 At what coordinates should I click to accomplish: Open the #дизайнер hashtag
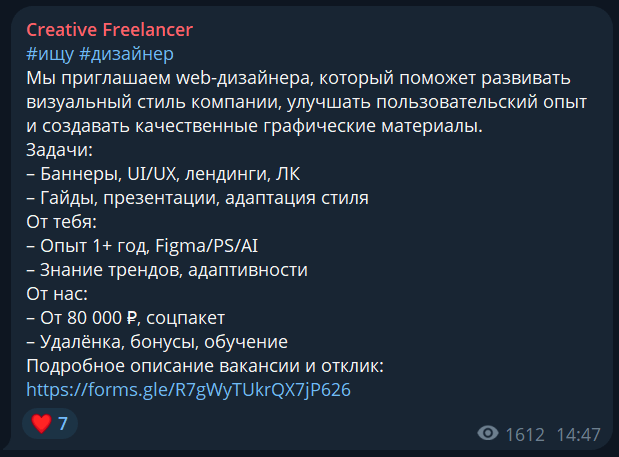[x=126, y=54]
